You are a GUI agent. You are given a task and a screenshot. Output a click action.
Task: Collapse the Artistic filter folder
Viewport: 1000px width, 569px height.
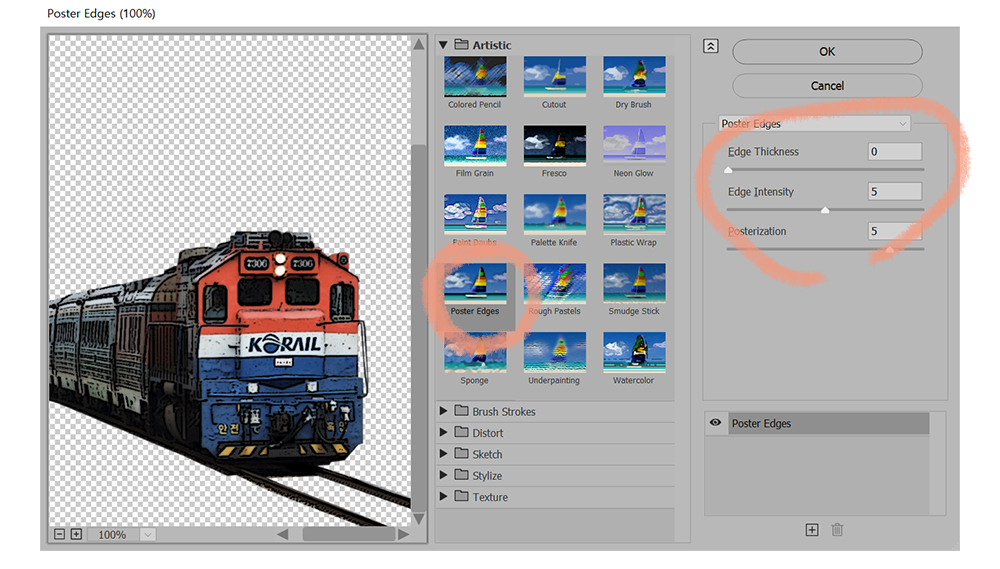pos(443,45)
